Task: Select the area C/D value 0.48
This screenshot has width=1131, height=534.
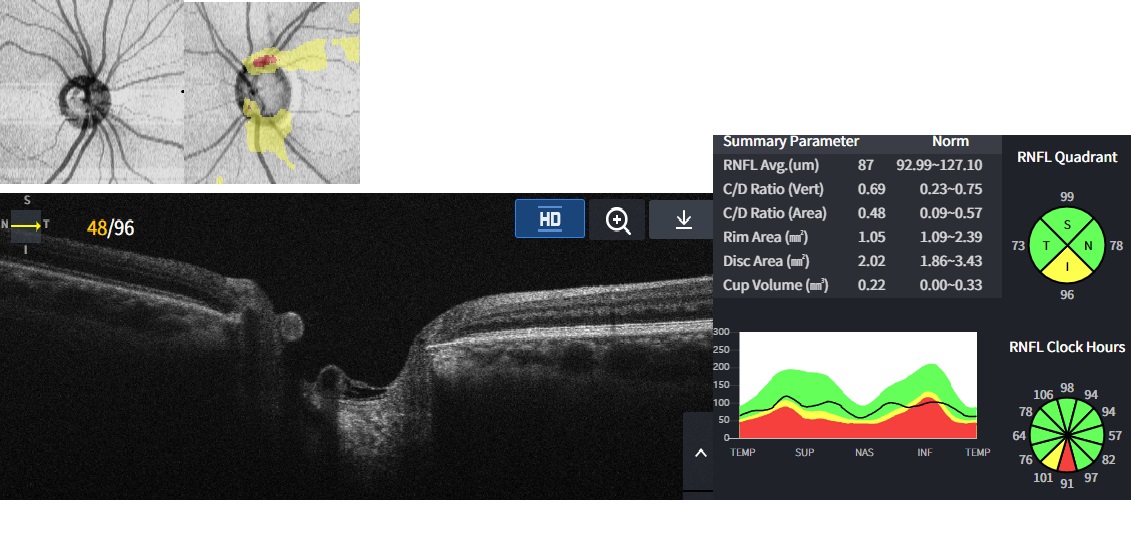Action: click(x=871, y=213)
